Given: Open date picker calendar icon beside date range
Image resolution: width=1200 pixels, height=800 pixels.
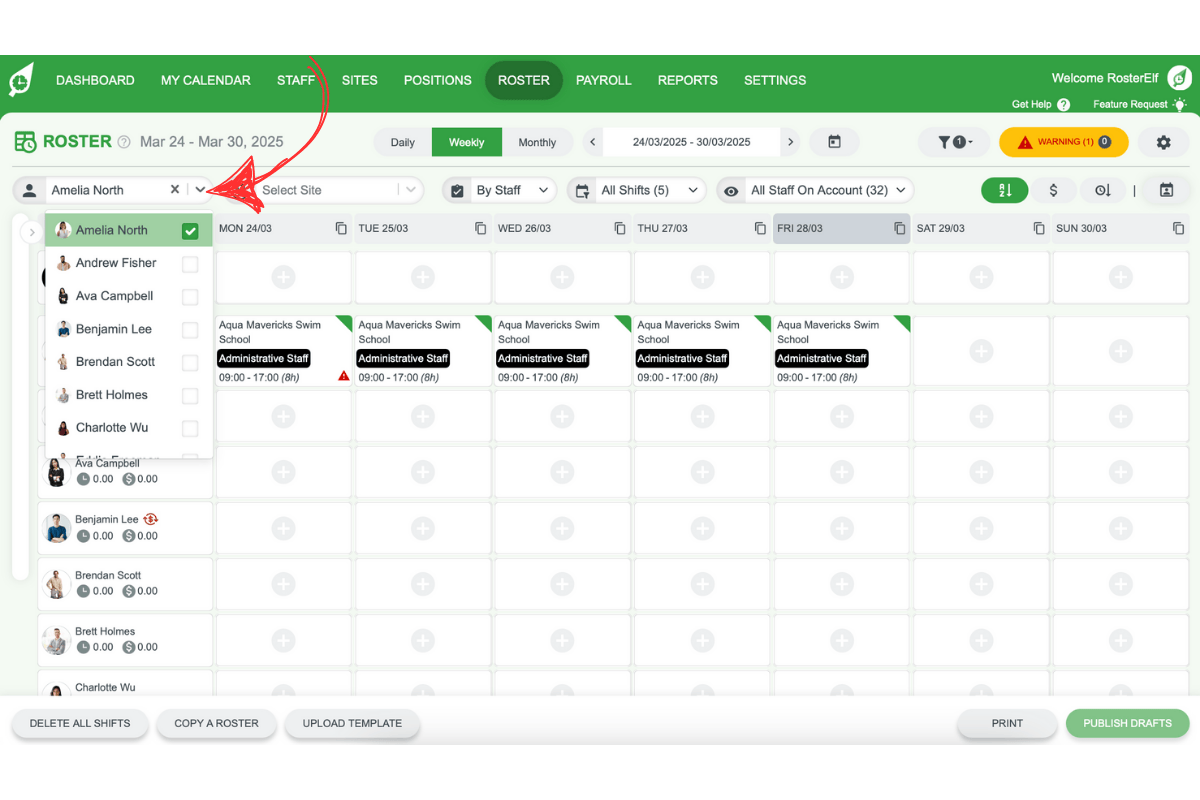Looking at the screenshot, I should (x=835, y=142).
